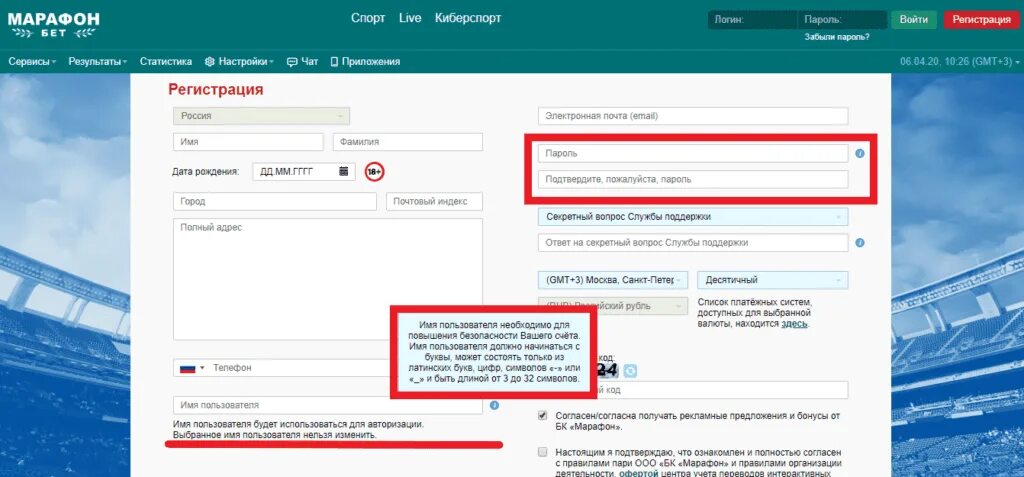Screen dimensions: 1024x477
Task: Open the Российский рубль currency dropdown
Action: 613,306
